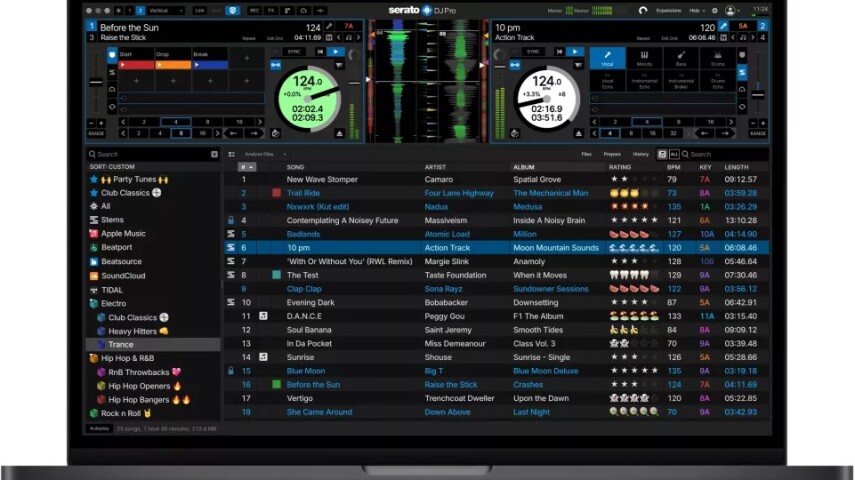
Task: Open the settings gear icon
Action: click(714, 10)
